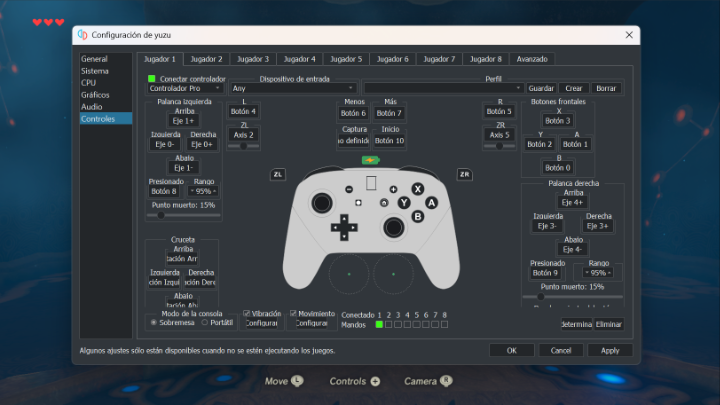Viewport: 720px width, 405px height.
Task: Close the Configuración de yuzu dialog
Action: [629, 35]
